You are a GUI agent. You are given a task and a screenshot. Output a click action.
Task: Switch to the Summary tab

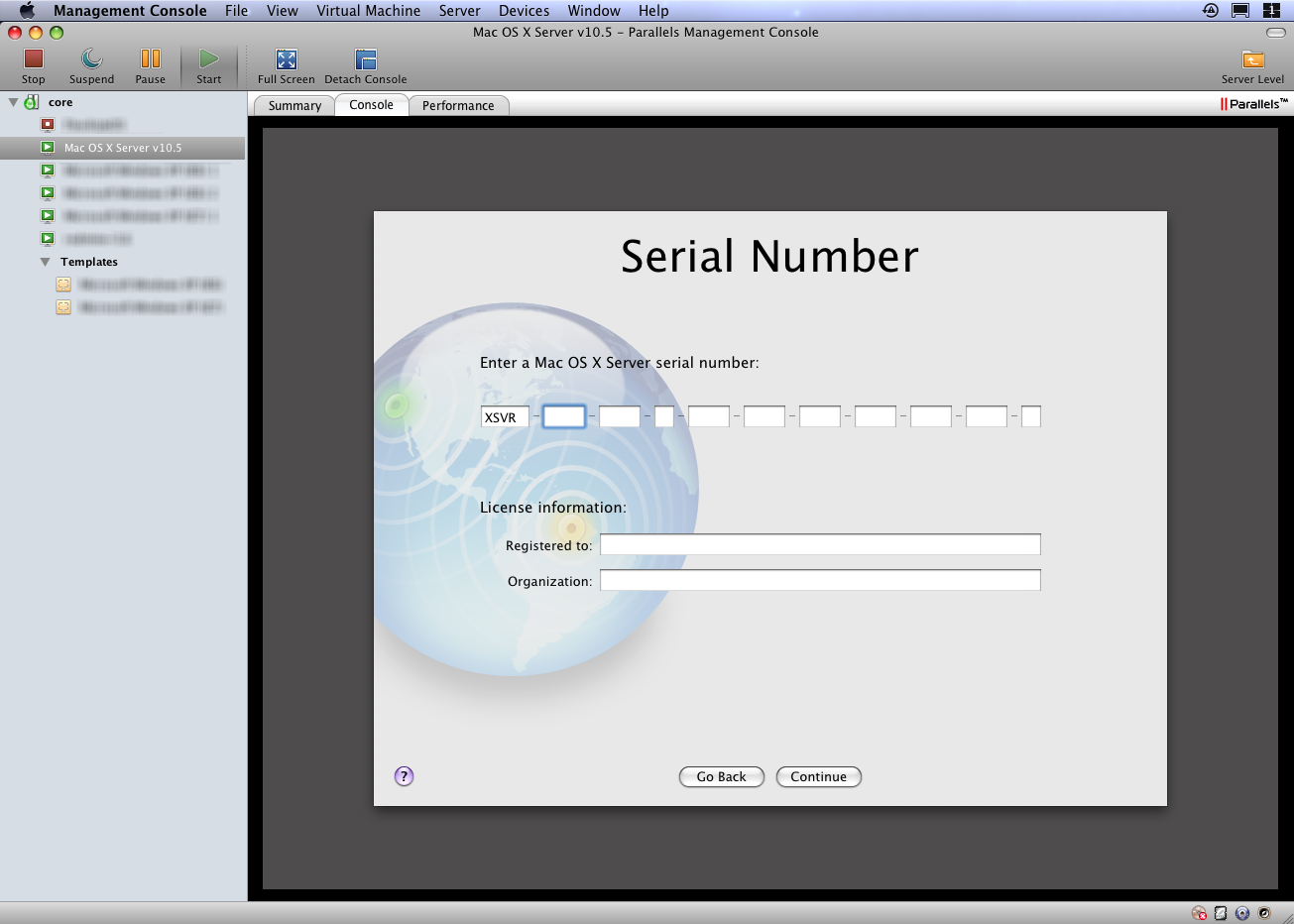(294, 105)
